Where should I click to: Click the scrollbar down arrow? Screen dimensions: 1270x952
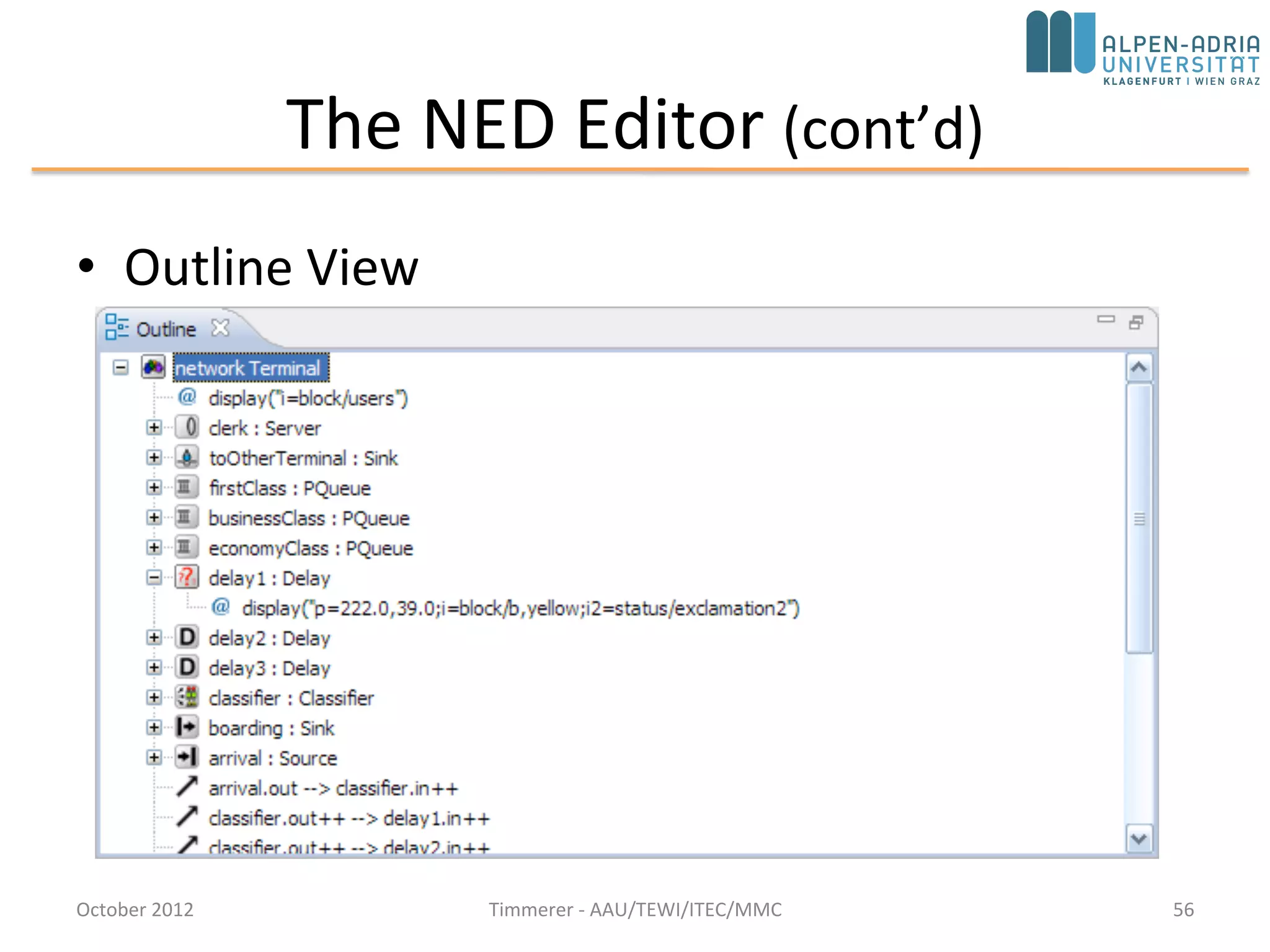point(1139,839)
